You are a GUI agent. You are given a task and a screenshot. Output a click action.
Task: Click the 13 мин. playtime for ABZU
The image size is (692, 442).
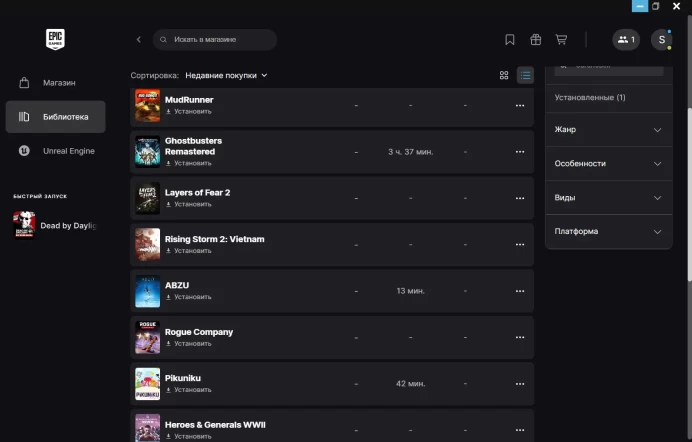tap(410, 291)
